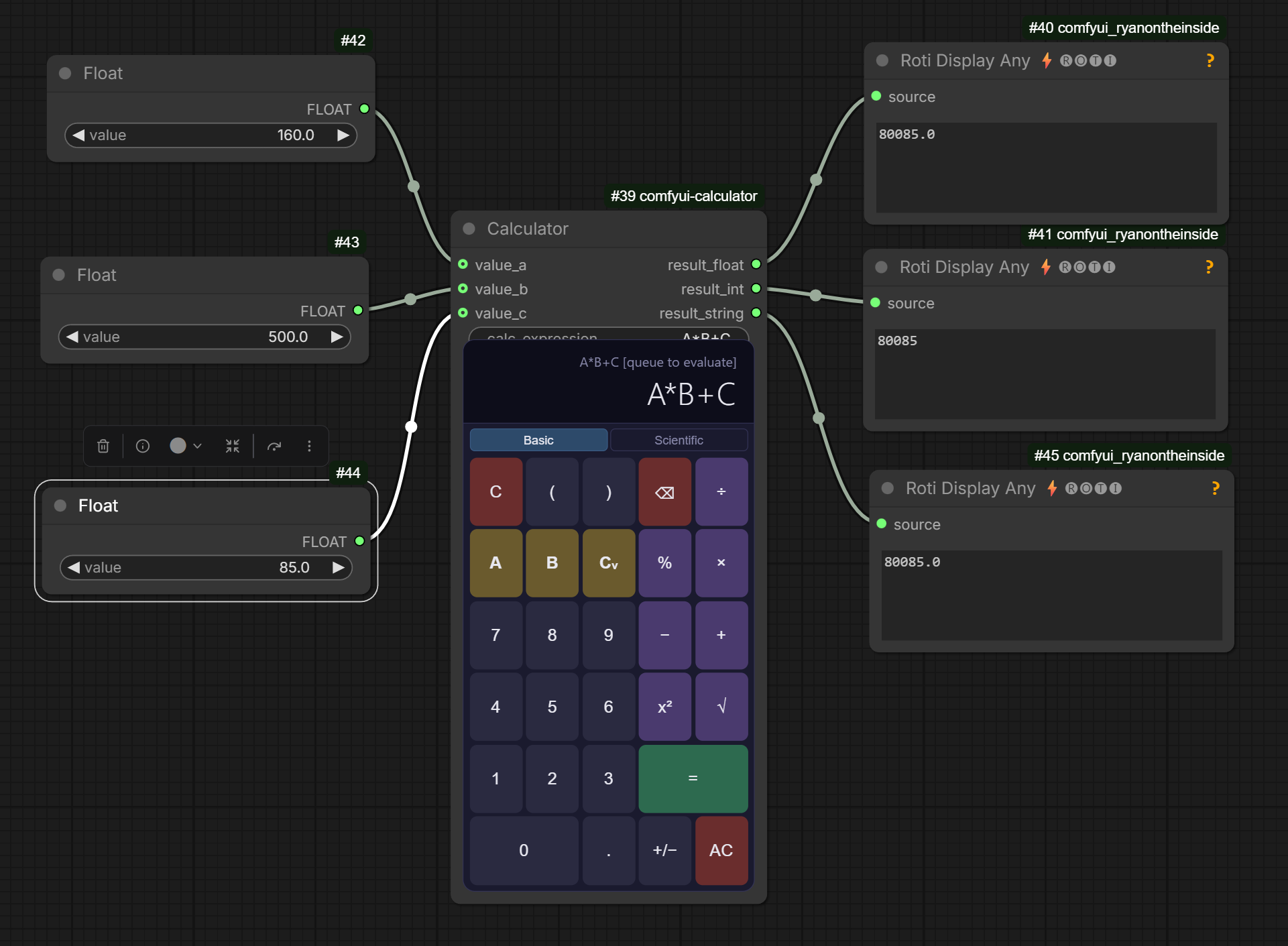Click the digit 0 key
This screenshot has width=1288, height=946.
tap(524, 850)
